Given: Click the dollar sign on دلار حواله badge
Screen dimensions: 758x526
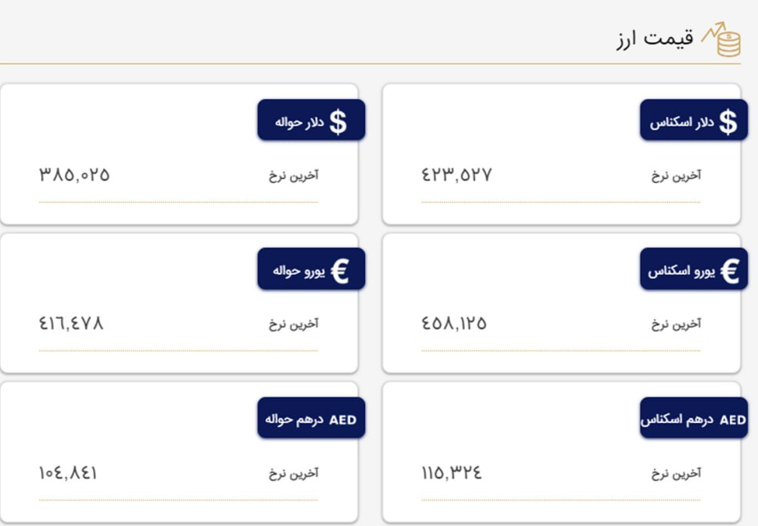Looking at the screenshot, I should (x=338, y=122).
